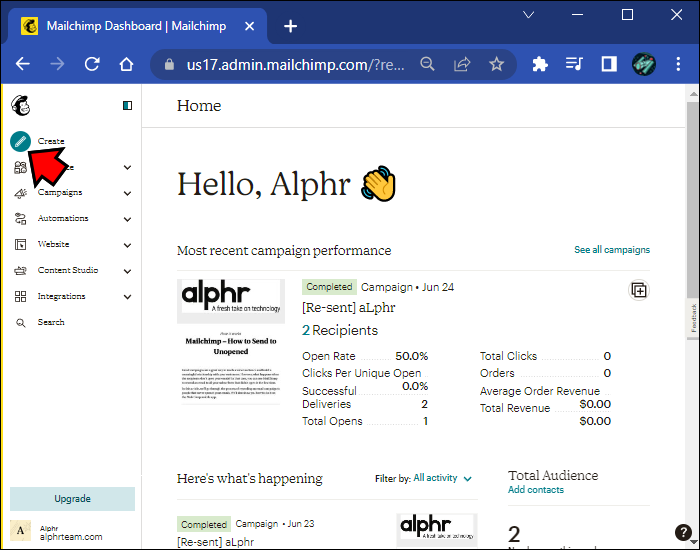
Task: Click the browser forward arrow
Action: 57,64
